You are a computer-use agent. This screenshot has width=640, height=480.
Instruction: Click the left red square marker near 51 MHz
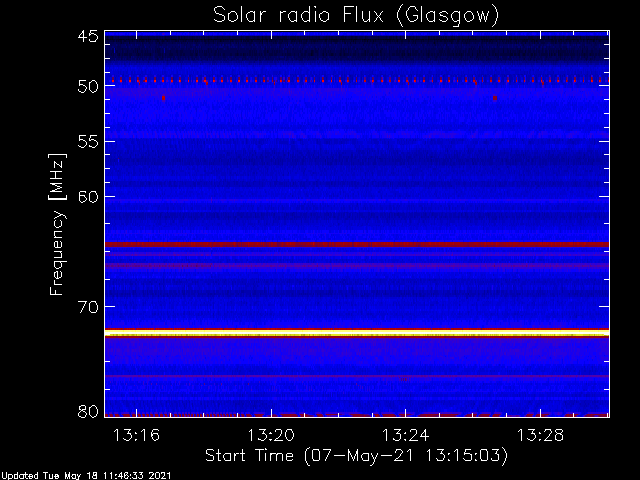pyautogui.click(x=164, y=98)
